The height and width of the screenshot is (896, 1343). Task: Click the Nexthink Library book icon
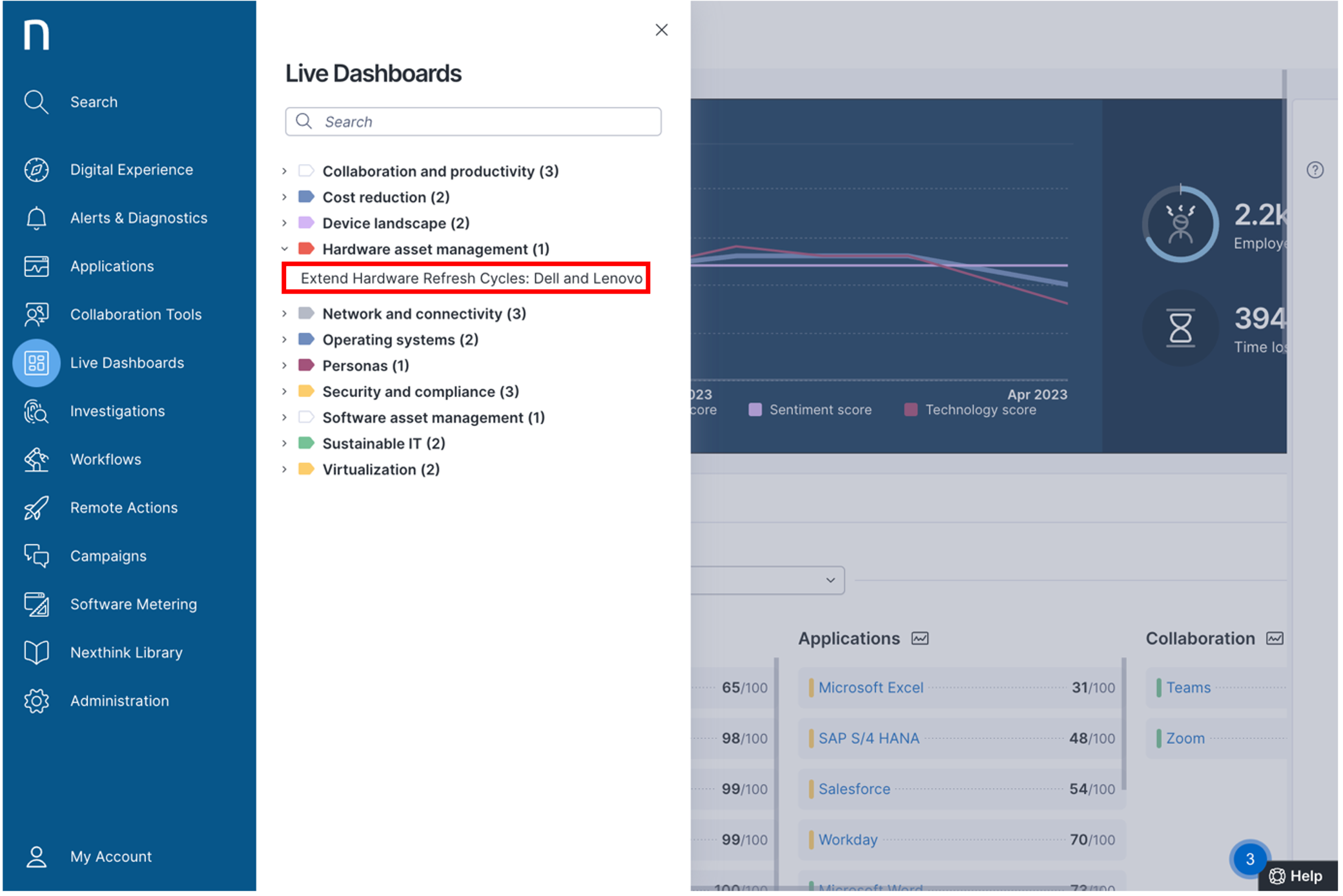pos(36,653)
